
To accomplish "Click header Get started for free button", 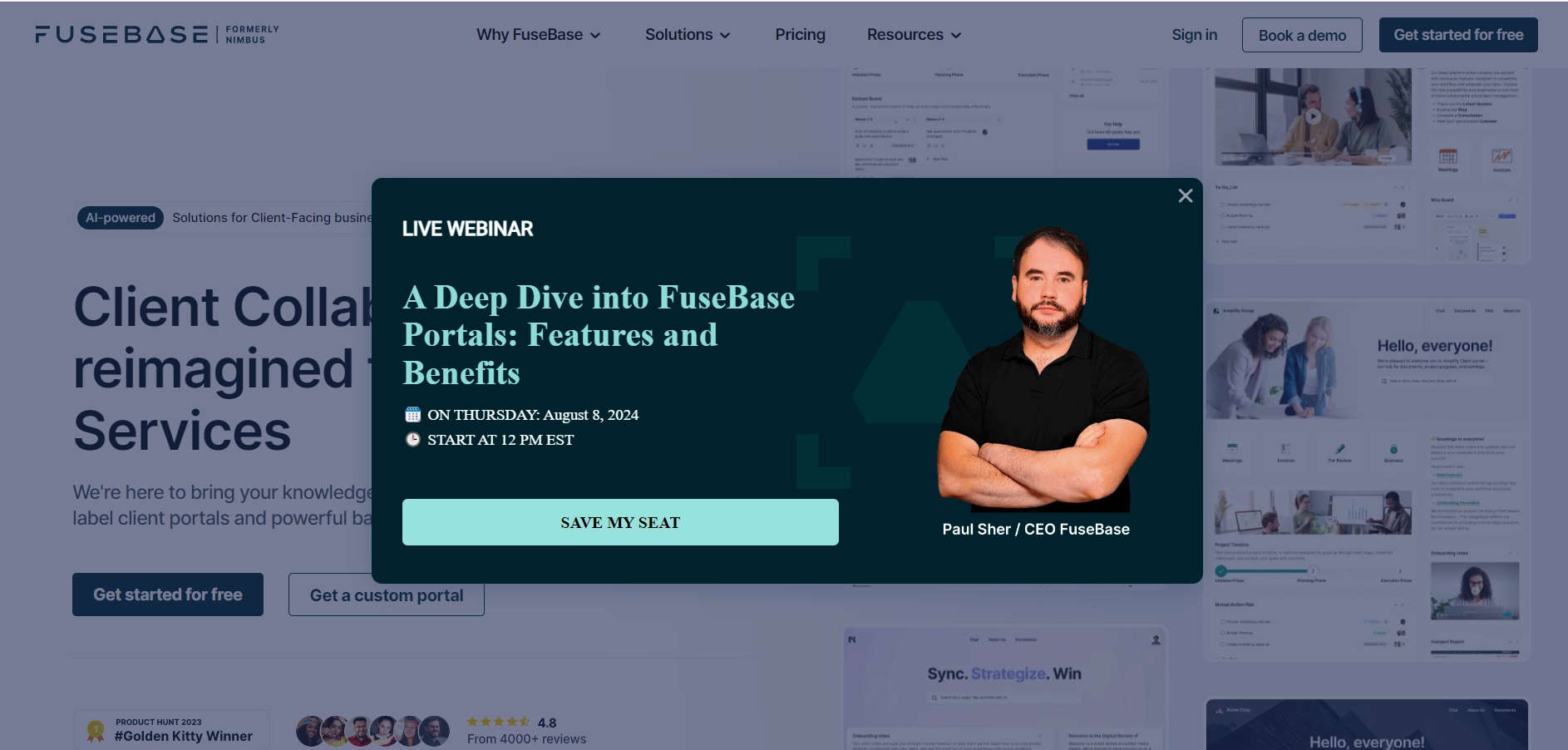I will [1458, 35].
